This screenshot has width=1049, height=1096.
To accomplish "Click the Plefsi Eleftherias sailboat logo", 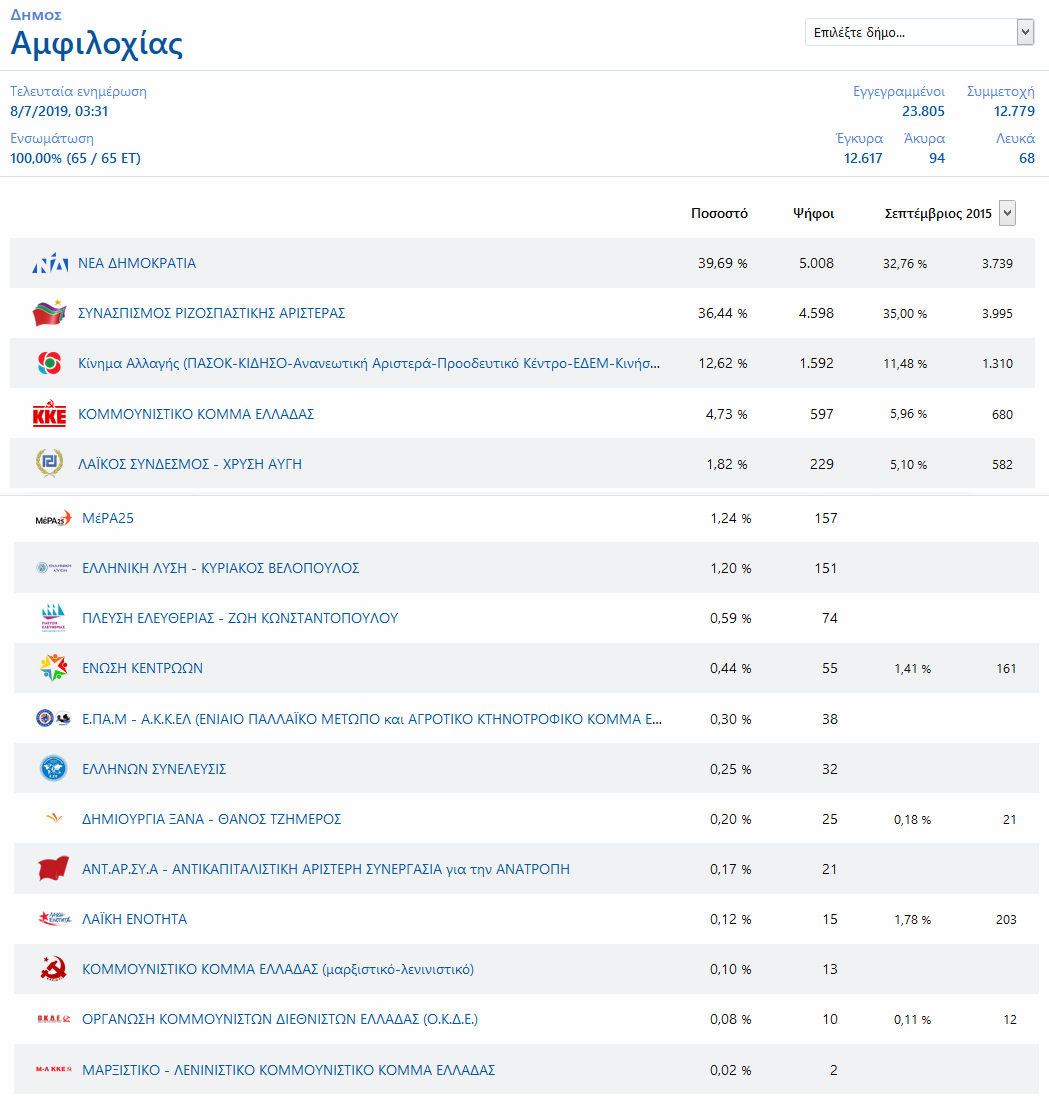I will 54,618.
